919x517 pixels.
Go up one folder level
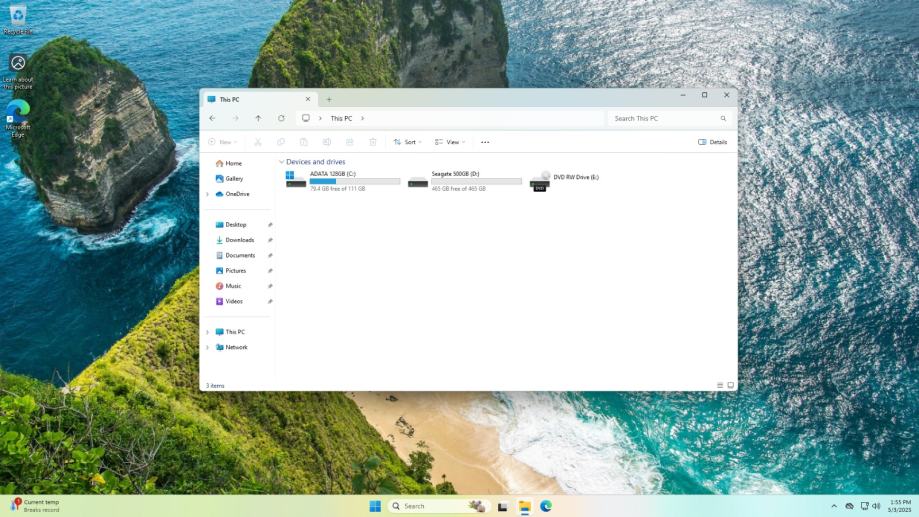click(258, 118)
